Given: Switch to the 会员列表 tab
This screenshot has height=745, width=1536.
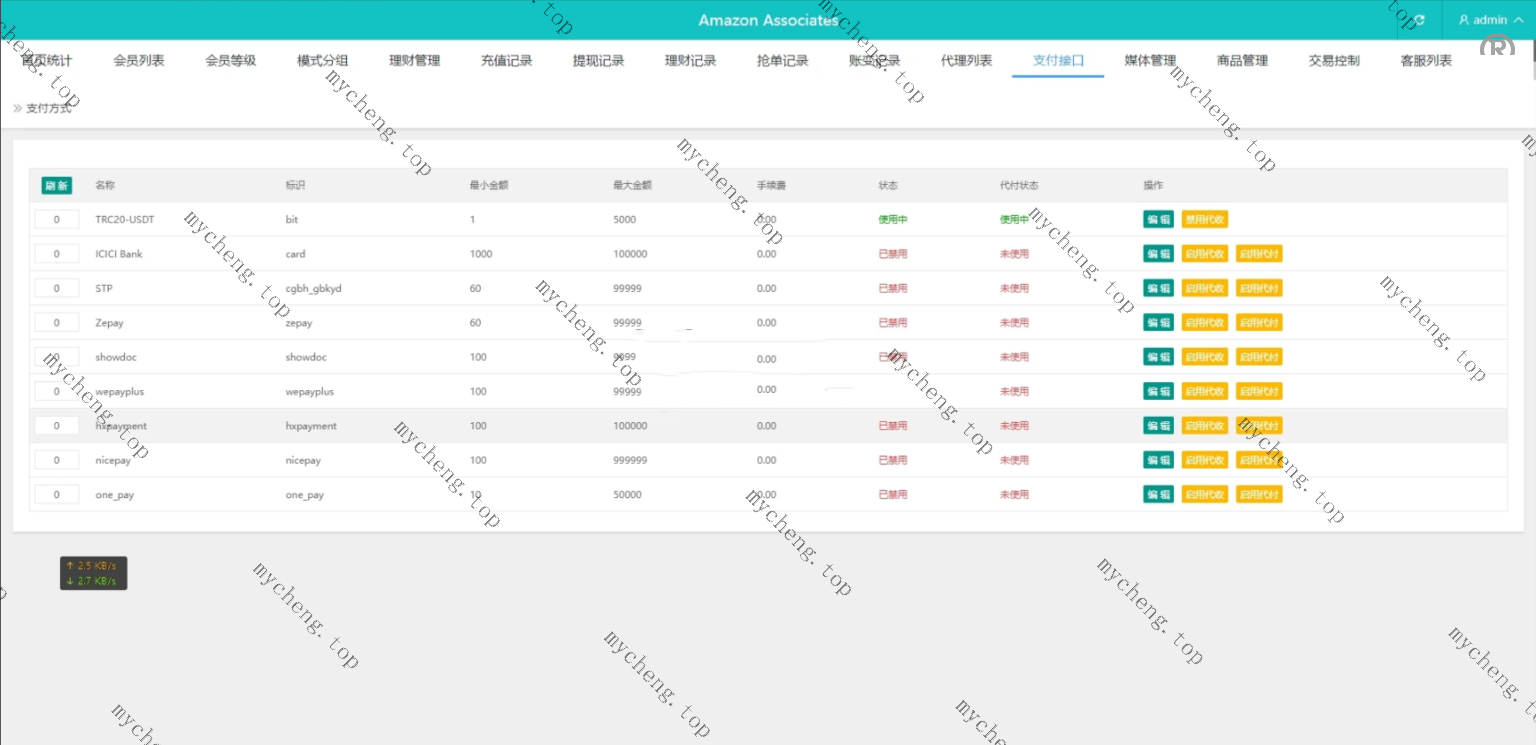Looking at the screenshot, I should pyautogui.click(x=139, y=61).
